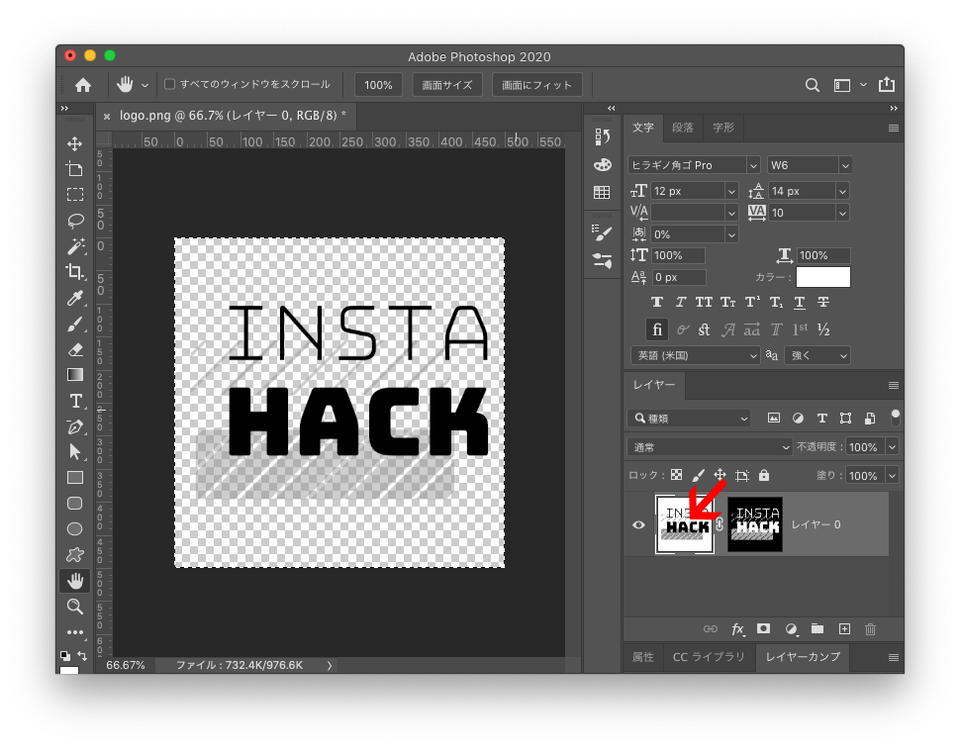Select the logo.png document tab
This screenshot has width=960, height=747.
[x=225, y=115]
